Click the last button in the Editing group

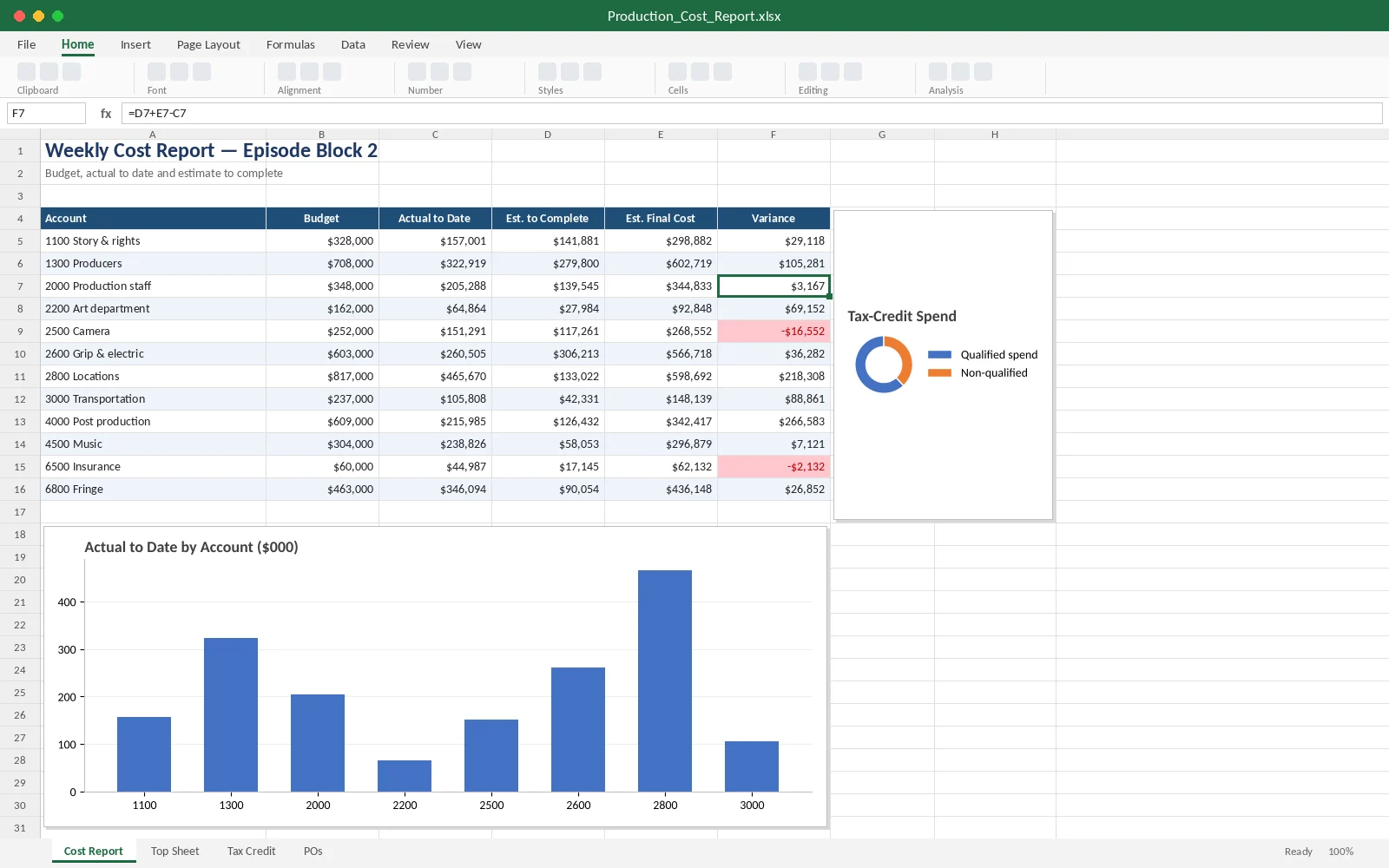[x=853, y=72]
